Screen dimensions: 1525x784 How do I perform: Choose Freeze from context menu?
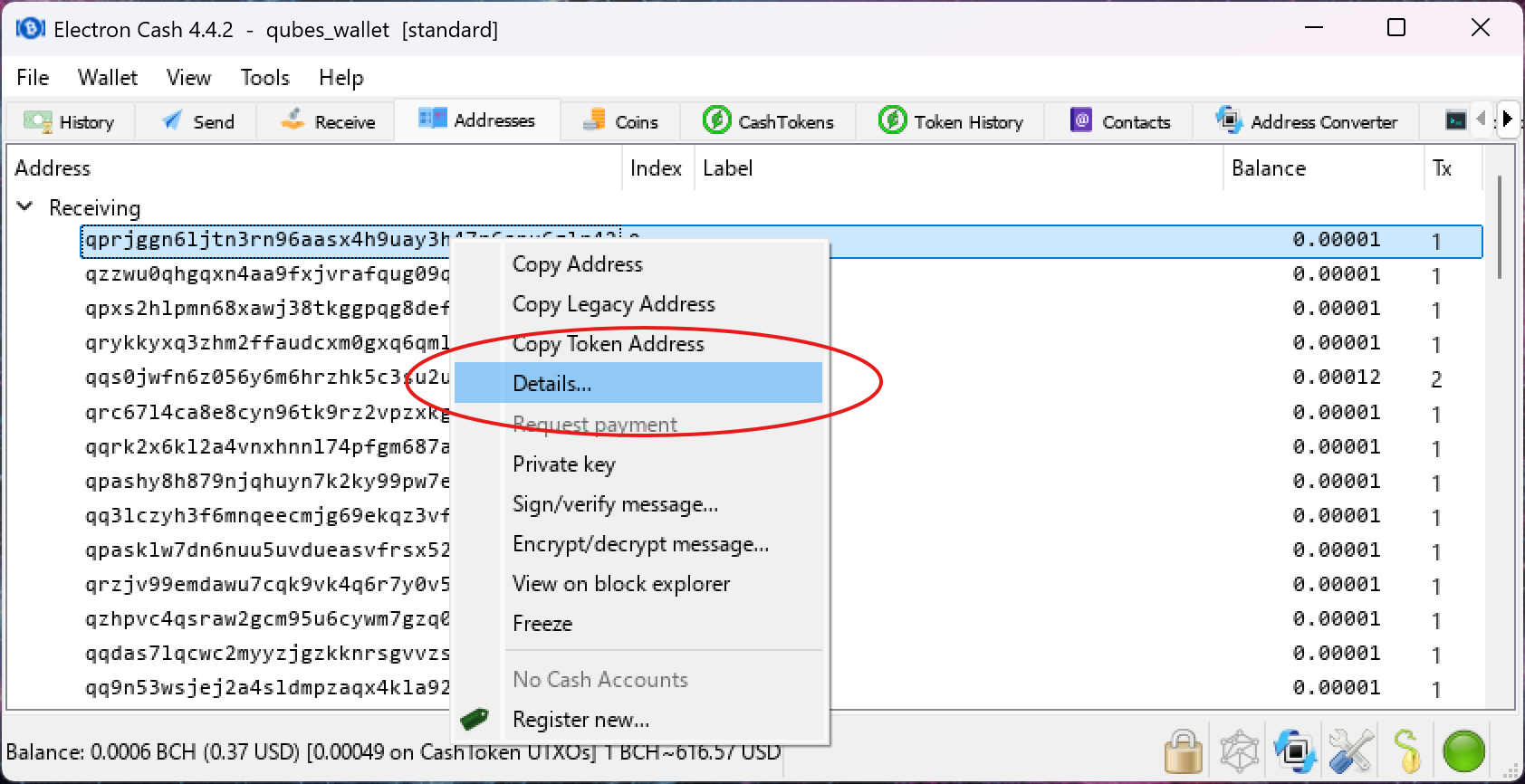coord(638,624)
